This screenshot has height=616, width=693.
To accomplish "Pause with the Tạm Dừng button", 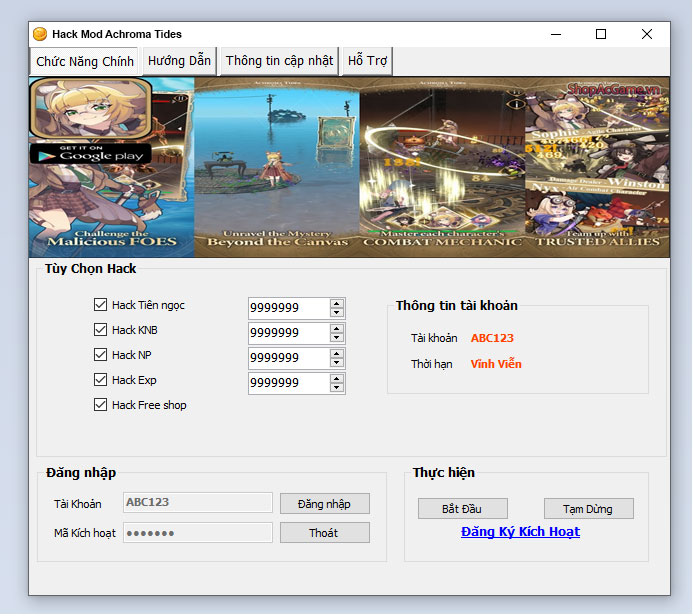I will 589,509.
